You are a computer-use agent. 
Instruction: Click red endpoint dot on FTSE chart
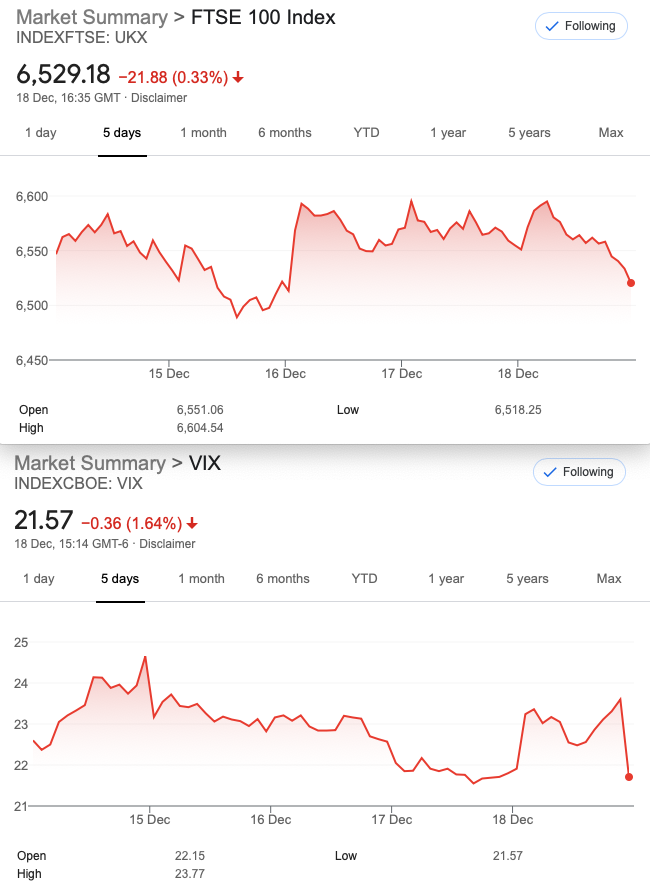coord(631,283)
